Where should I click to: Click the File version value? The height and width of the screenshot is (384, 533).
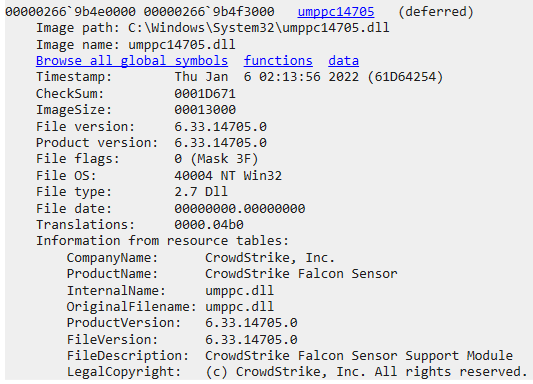point(221,126)
